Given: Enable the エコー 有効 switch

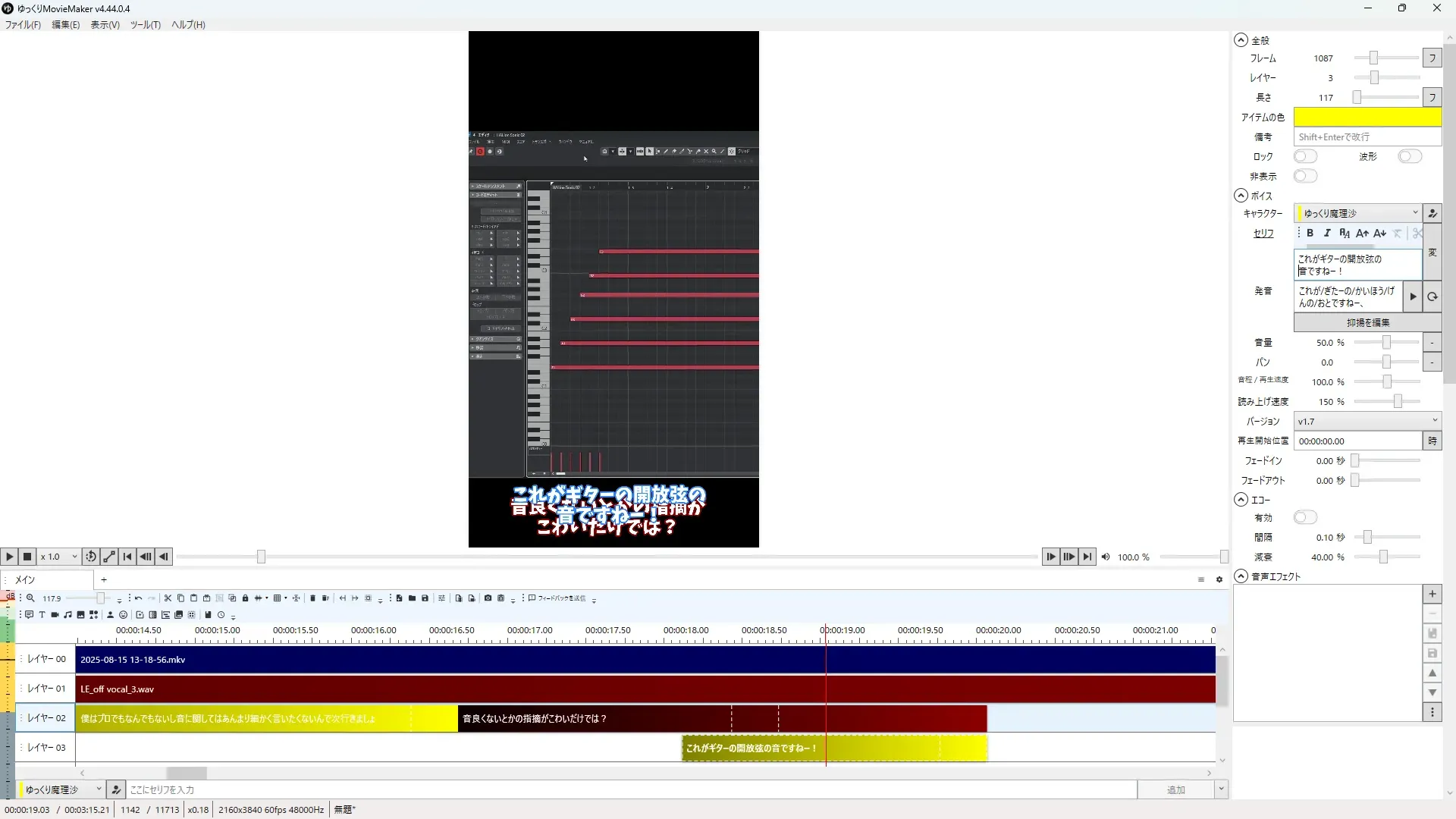Looking at the screenshot, I should 1305,517.
